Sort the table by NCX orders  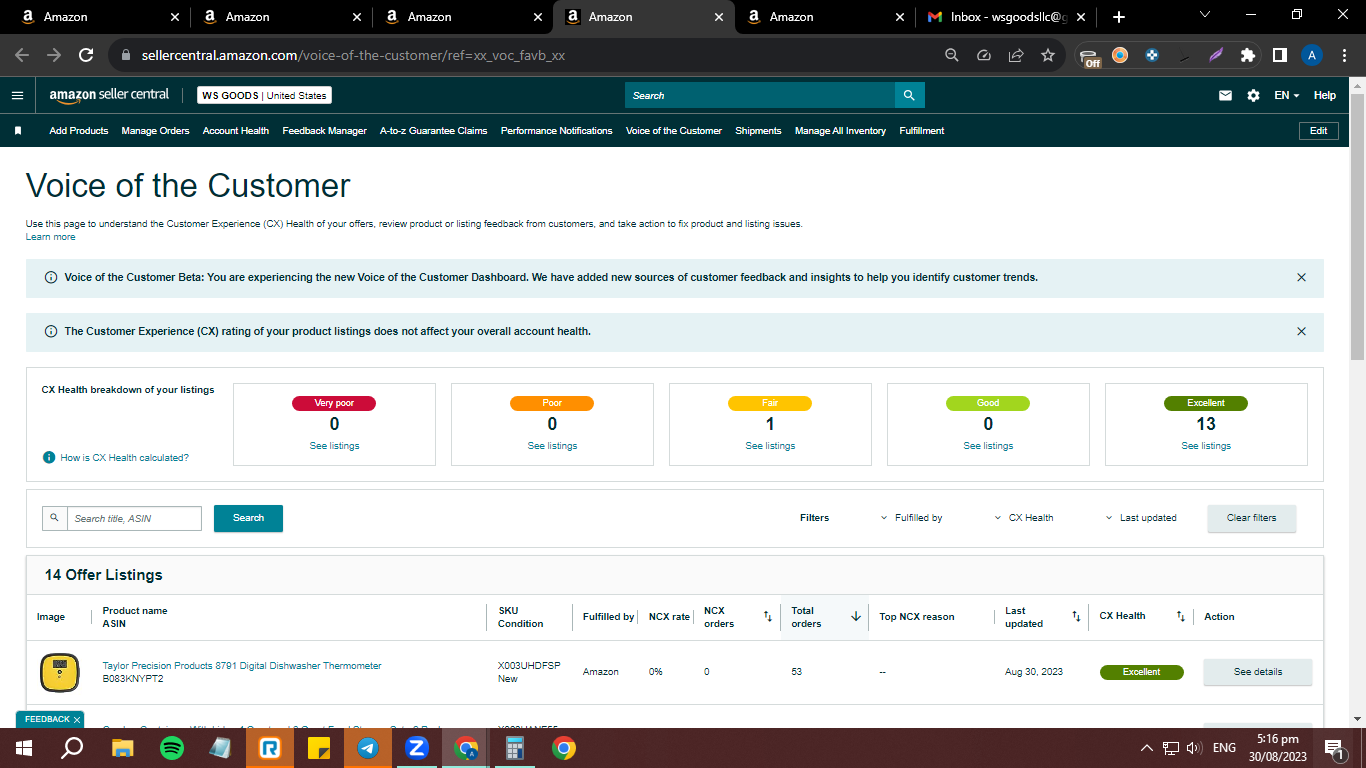[768, 617]
